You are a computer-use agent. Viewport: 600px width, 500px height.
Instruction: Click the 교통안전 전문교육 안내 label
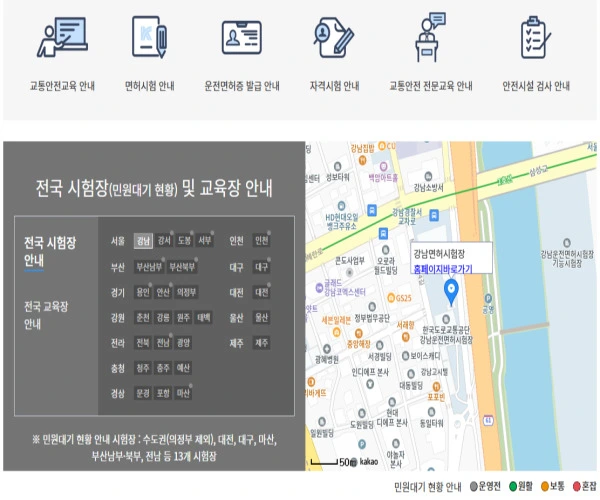pyautogui.click(x=431, y=86)
